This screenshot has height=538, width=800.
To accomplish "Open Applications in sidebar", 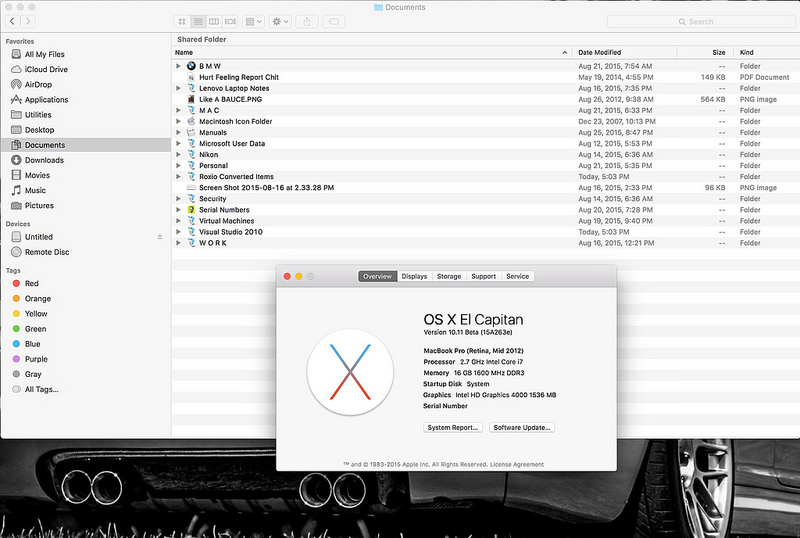I will (46, 100).
